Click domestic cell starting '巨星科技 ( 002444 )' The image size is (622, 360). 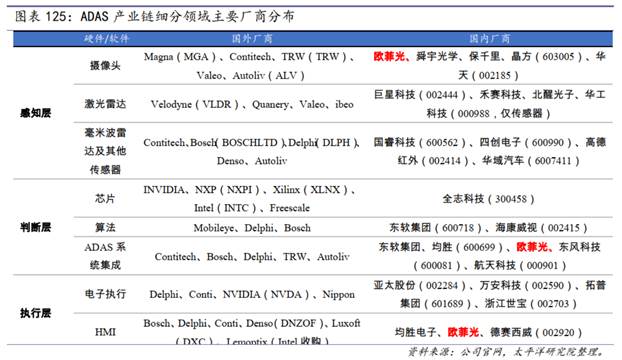pyautogui.click(x=490, y=104)
